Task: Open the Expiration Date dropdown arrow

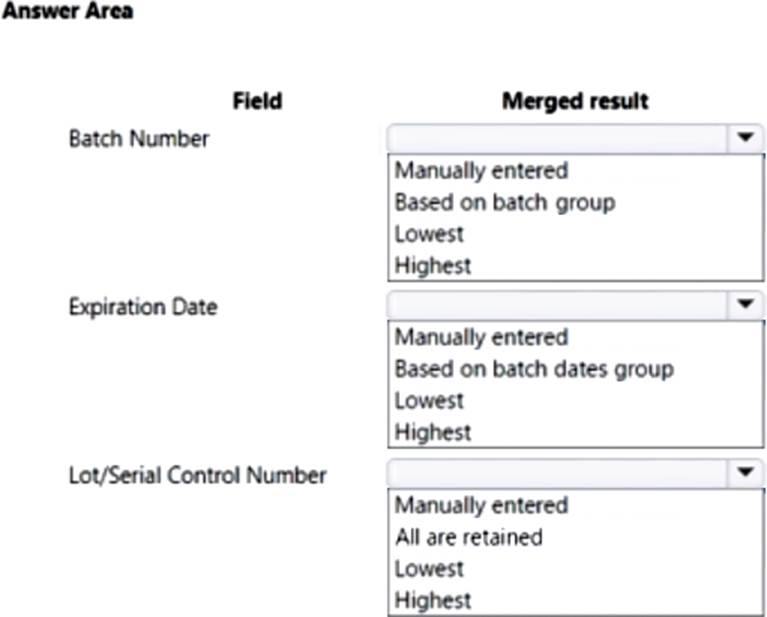Action: pos(744,305)
